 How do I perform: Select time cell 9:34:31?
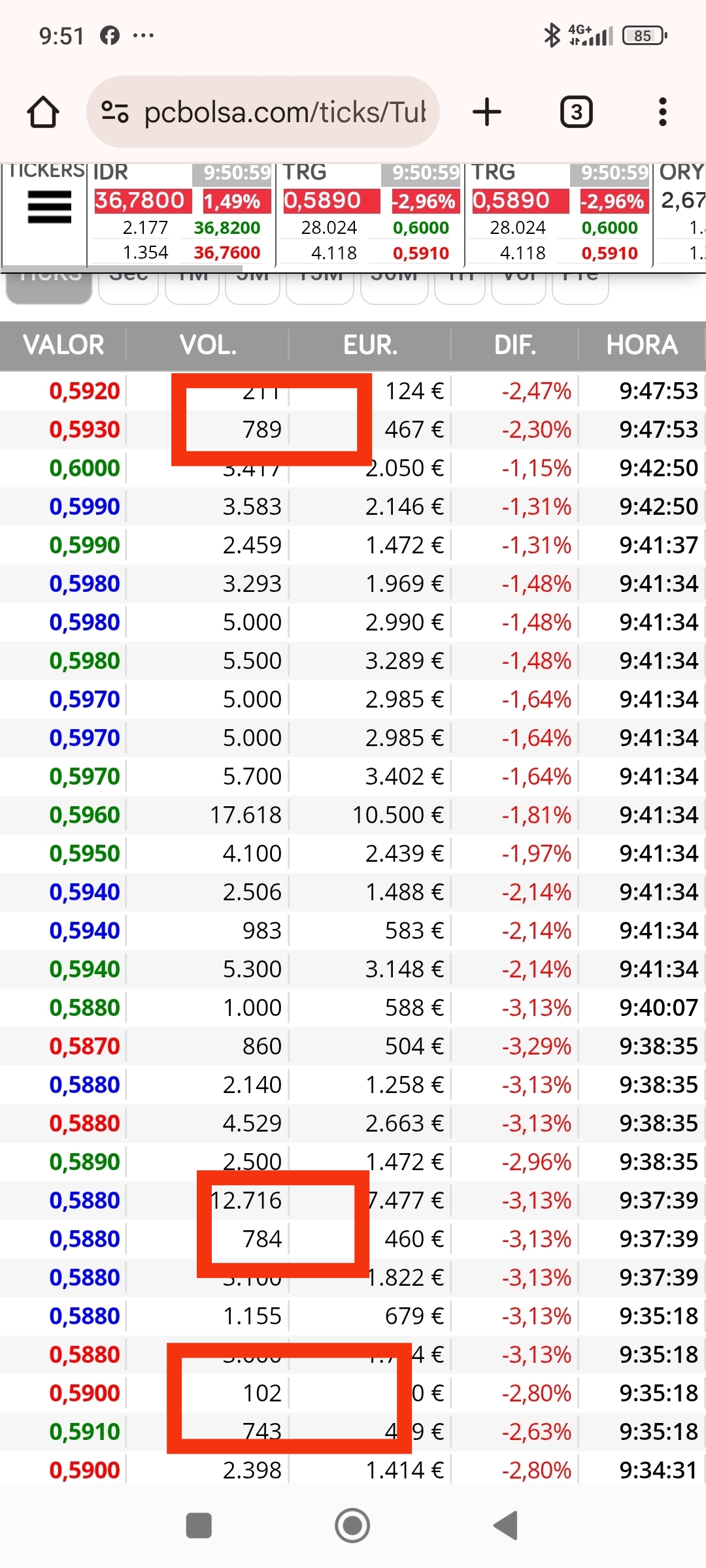(659, 1470)
